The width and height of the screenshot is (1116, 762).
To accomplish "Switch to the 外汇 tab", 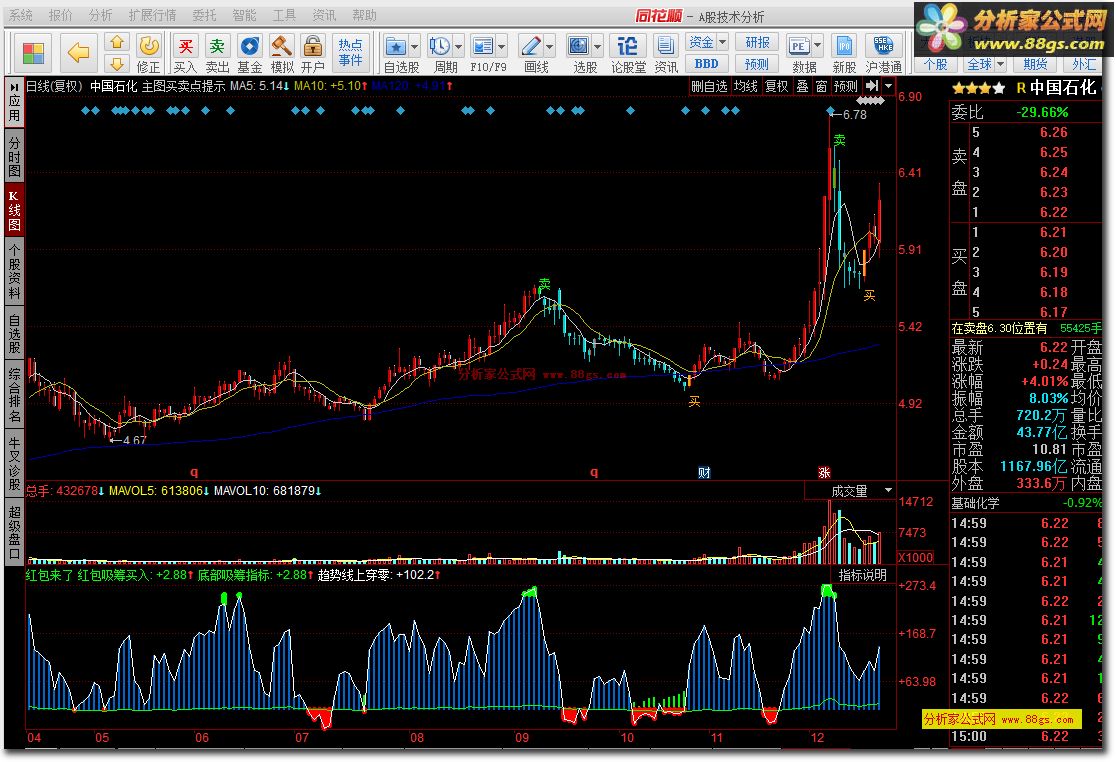I will pos(1084,64).
